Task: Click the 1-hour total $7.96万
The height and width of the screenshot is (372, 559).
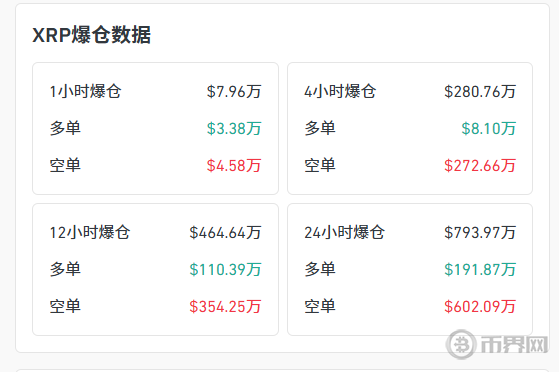Action: coord(234,92)
